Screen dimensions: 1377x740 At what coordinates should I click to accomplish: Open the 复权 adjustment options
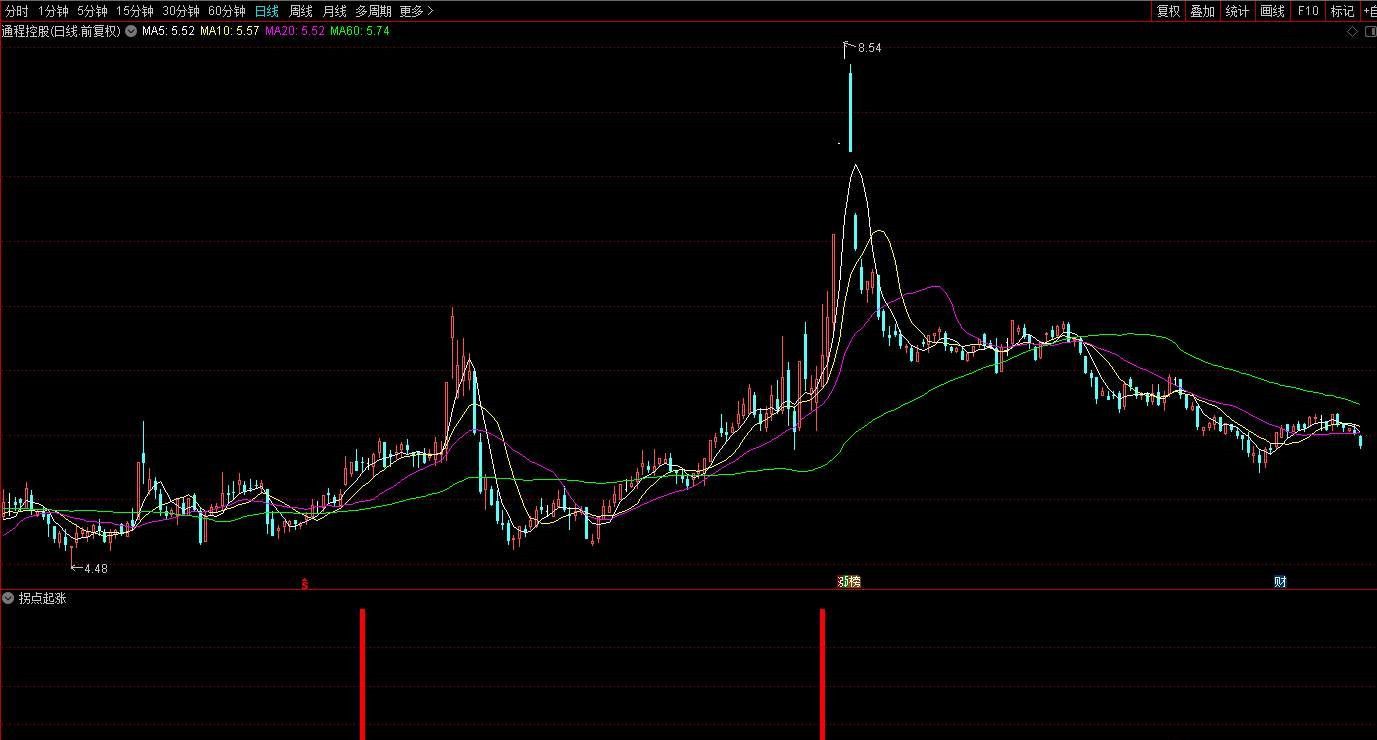pos(1168,11)
